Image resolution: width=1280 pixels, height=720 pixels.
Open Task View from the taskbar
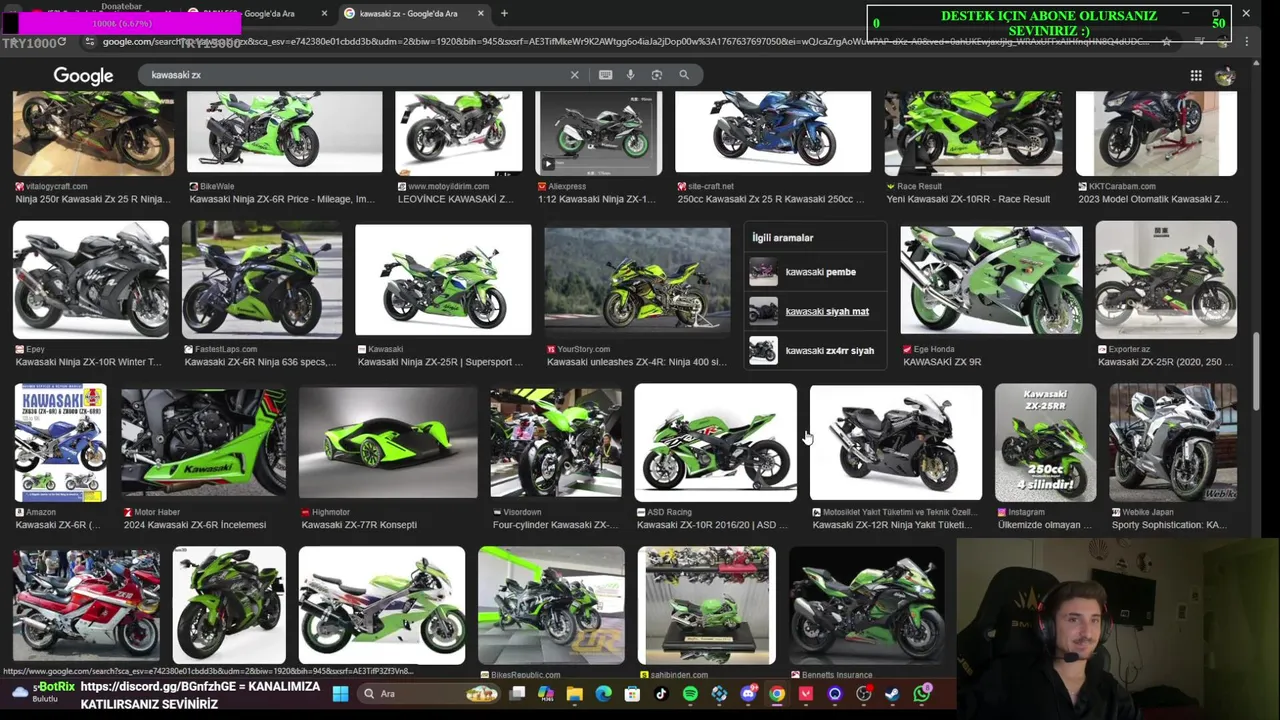[x=517, y=694]
